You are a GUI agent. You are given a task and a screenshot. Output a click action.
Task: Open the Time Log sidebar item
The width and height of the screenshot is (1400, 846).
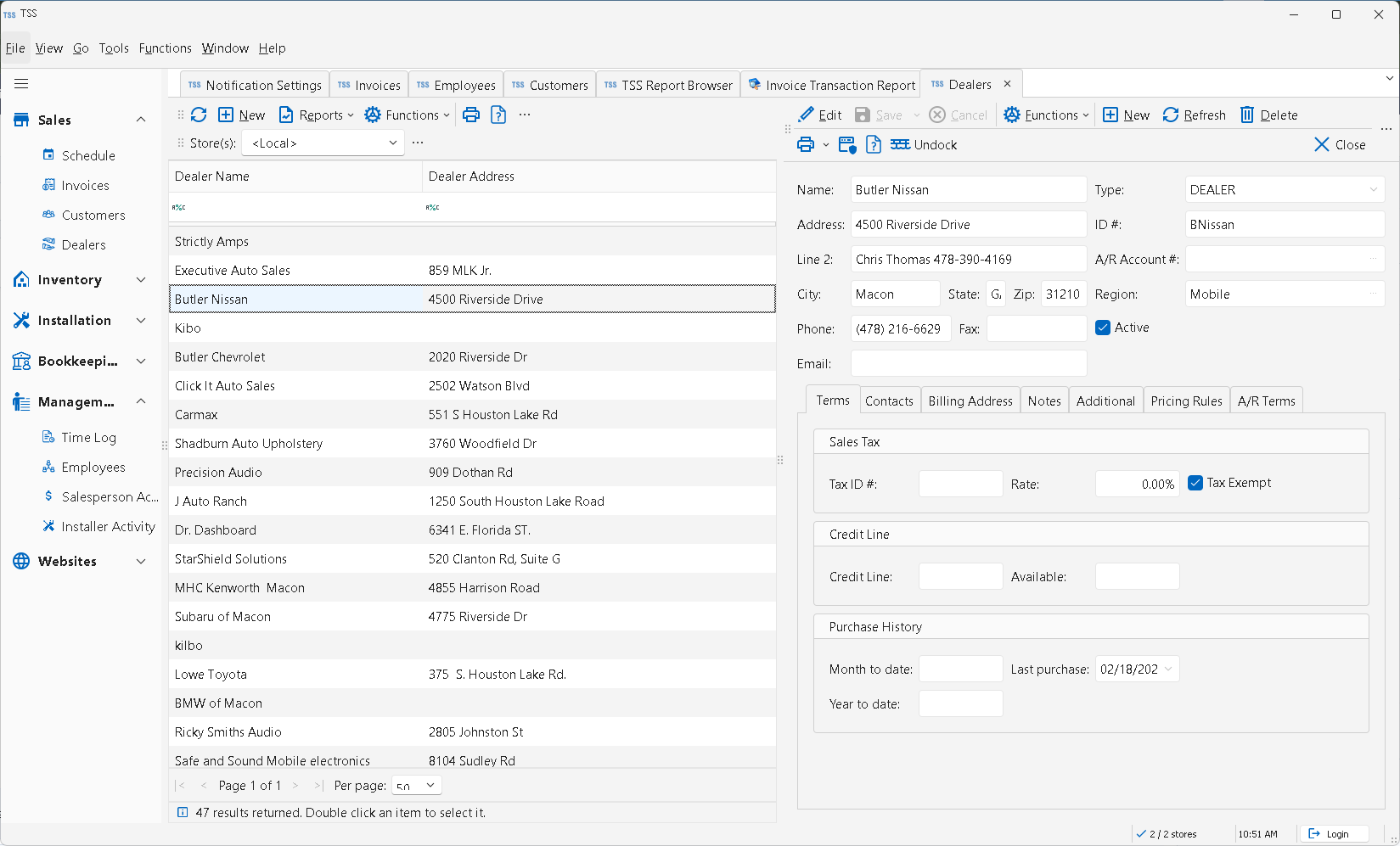pyautogui.click(x=88, y=438)
